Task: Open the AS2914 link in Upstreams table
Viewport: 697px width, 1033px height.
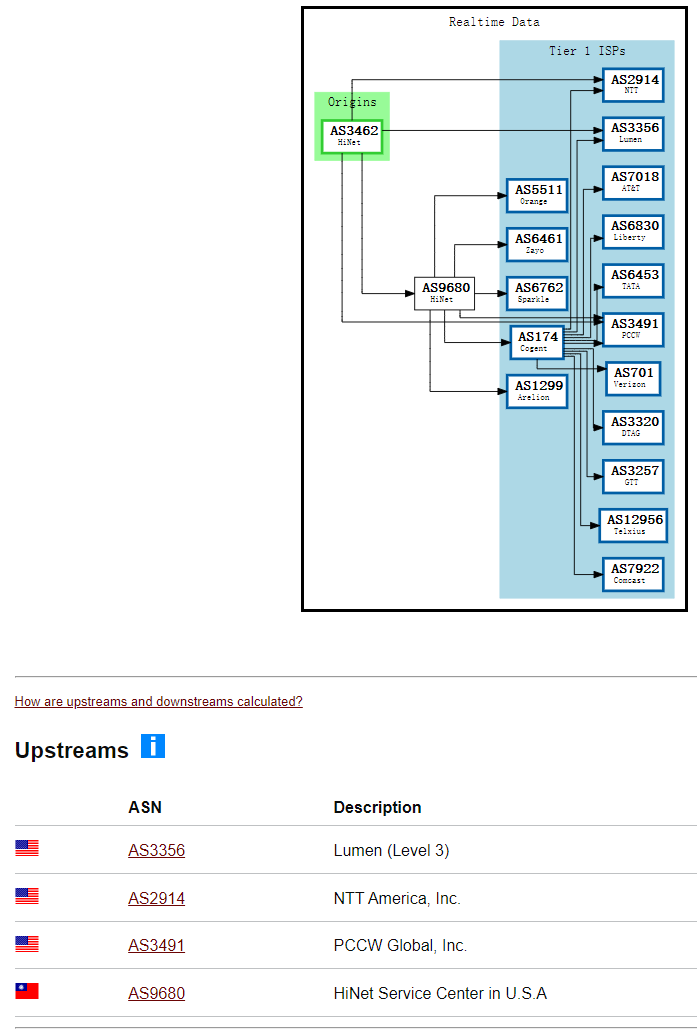Action: pyautogui.click(x=157, y=898)
